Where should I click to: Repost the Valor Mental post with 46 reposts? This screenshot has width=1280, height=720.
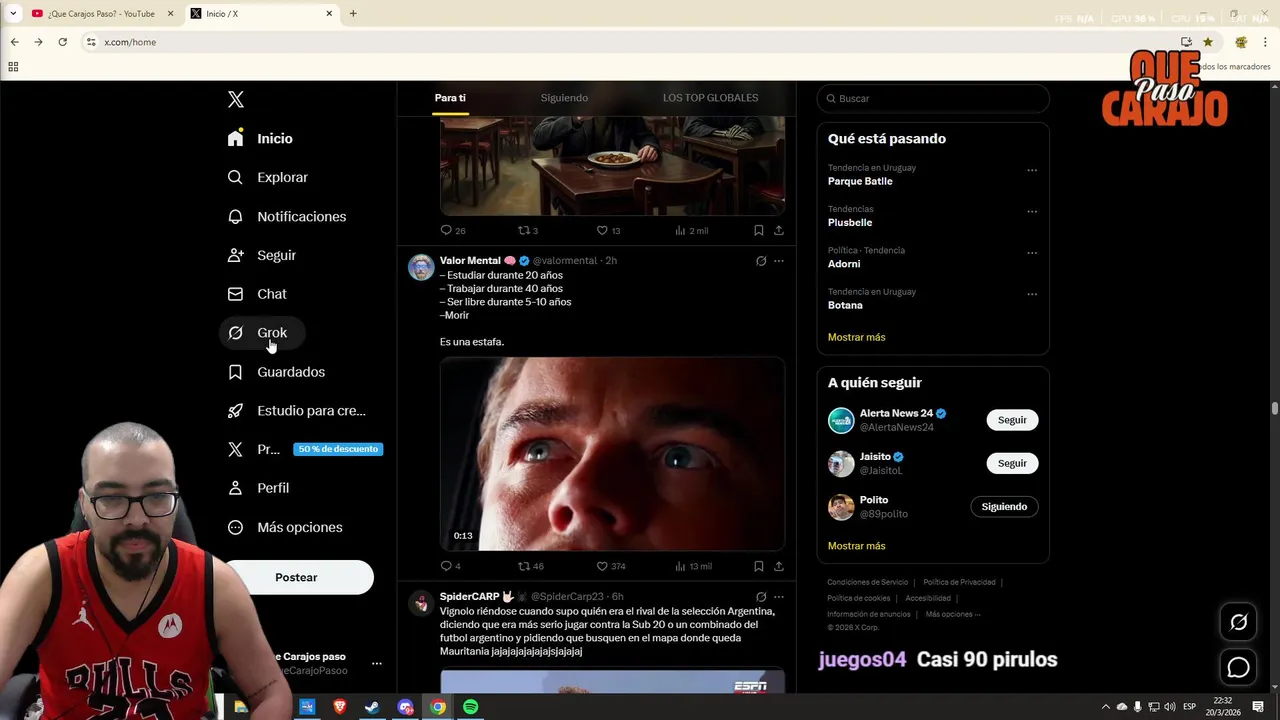530,566
